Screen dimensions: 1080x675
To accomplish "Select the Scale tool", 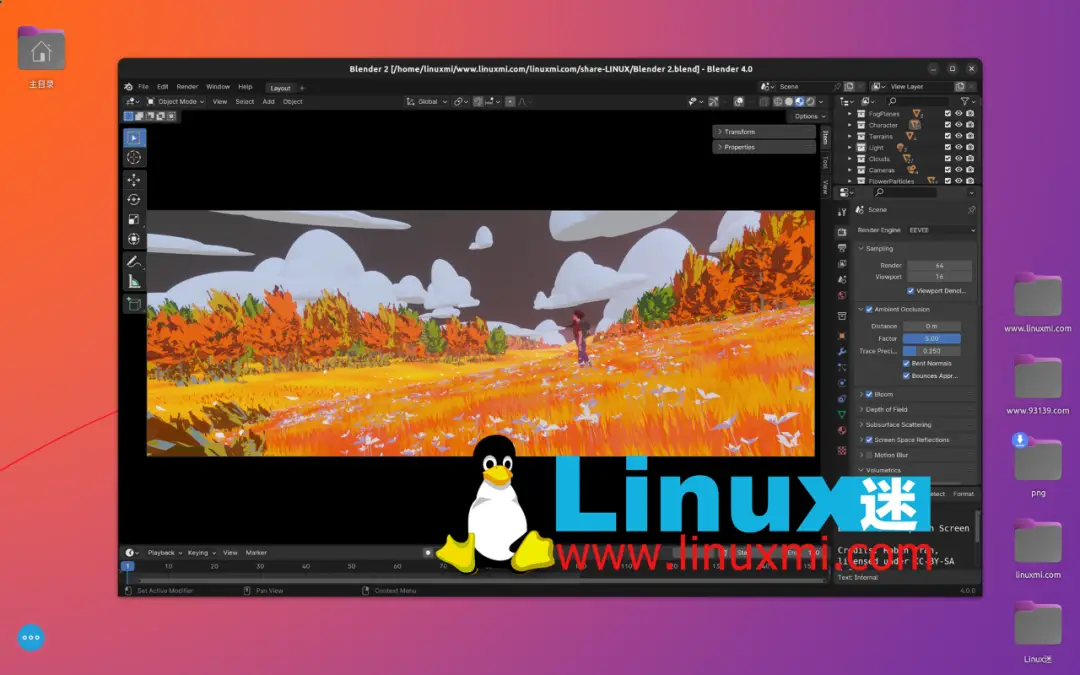I will click(x=134, y=220).
